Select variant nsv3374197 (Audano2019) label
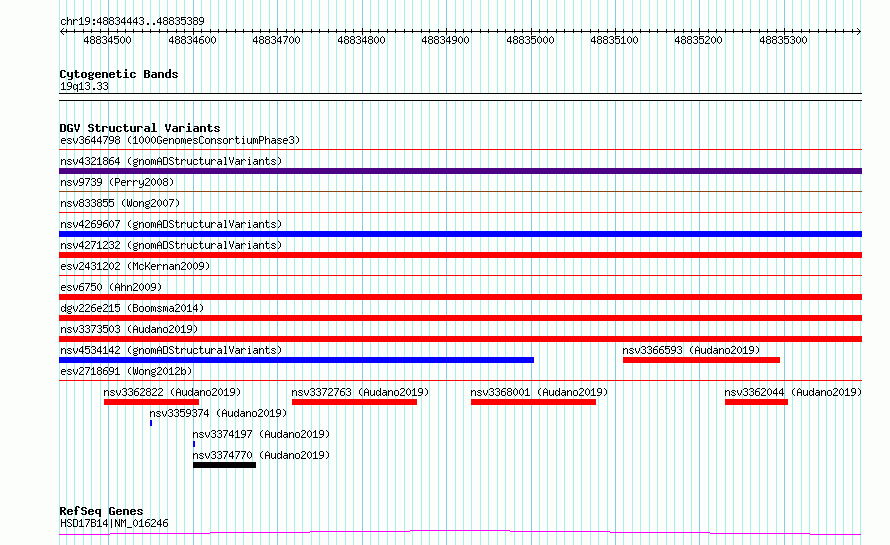Viewport: 890px width, 545px height. tap(261, 434)
